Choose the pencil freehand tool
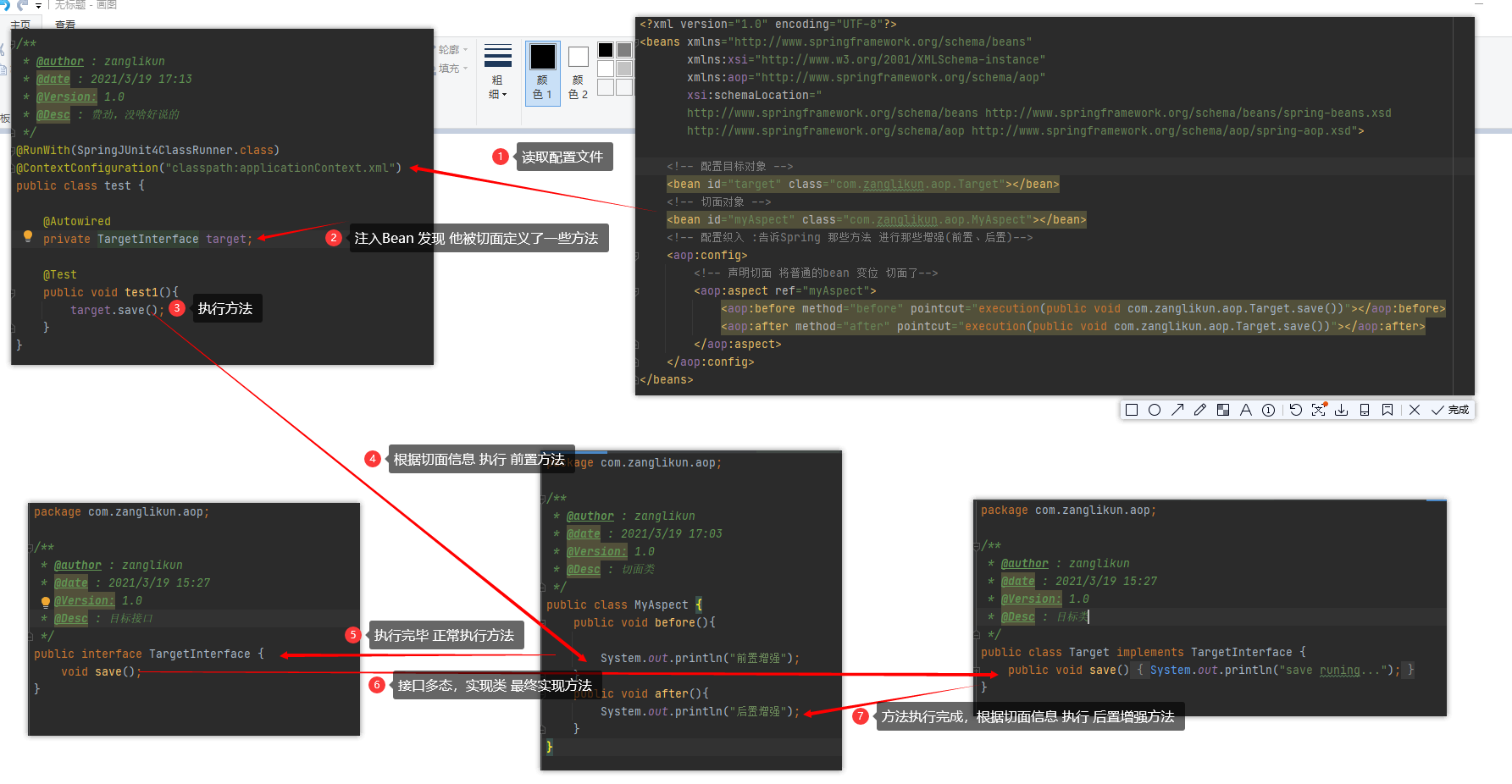 tap(1200, 410)
